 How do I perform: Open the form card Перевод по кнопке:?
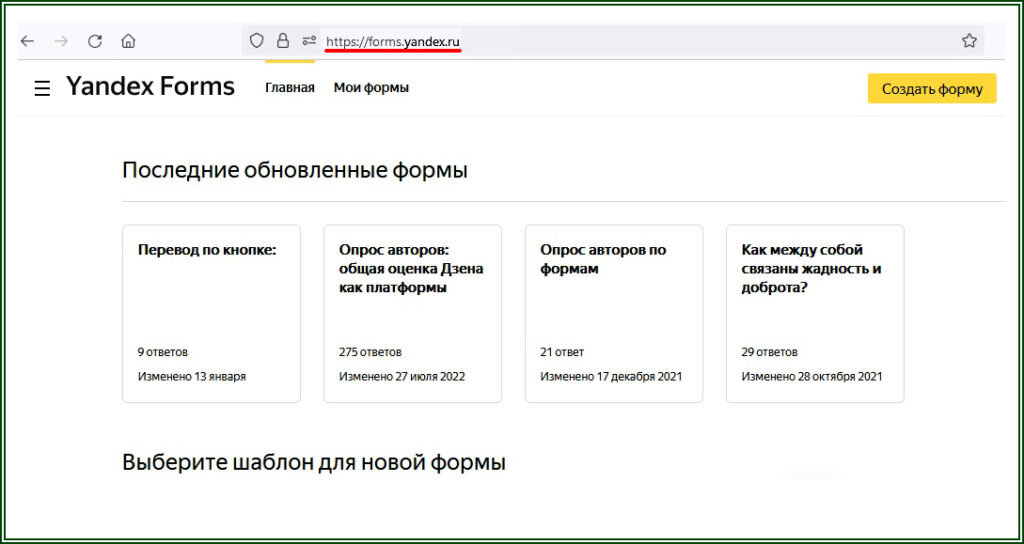212,313
